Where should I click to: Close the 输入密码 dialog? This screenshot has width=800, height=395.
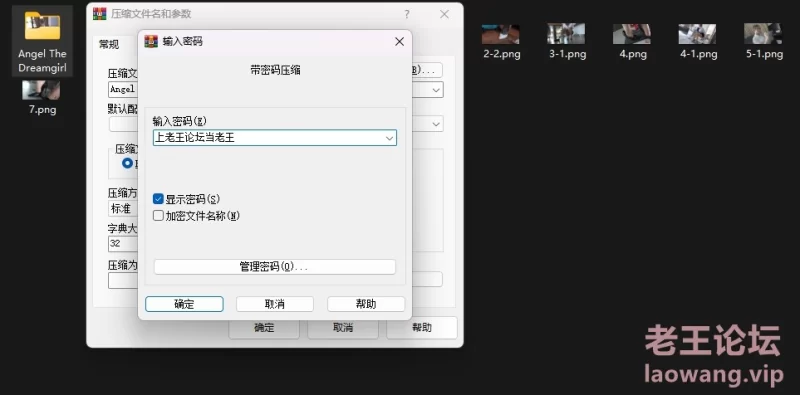pyautogui.click(x=399, y=41)
